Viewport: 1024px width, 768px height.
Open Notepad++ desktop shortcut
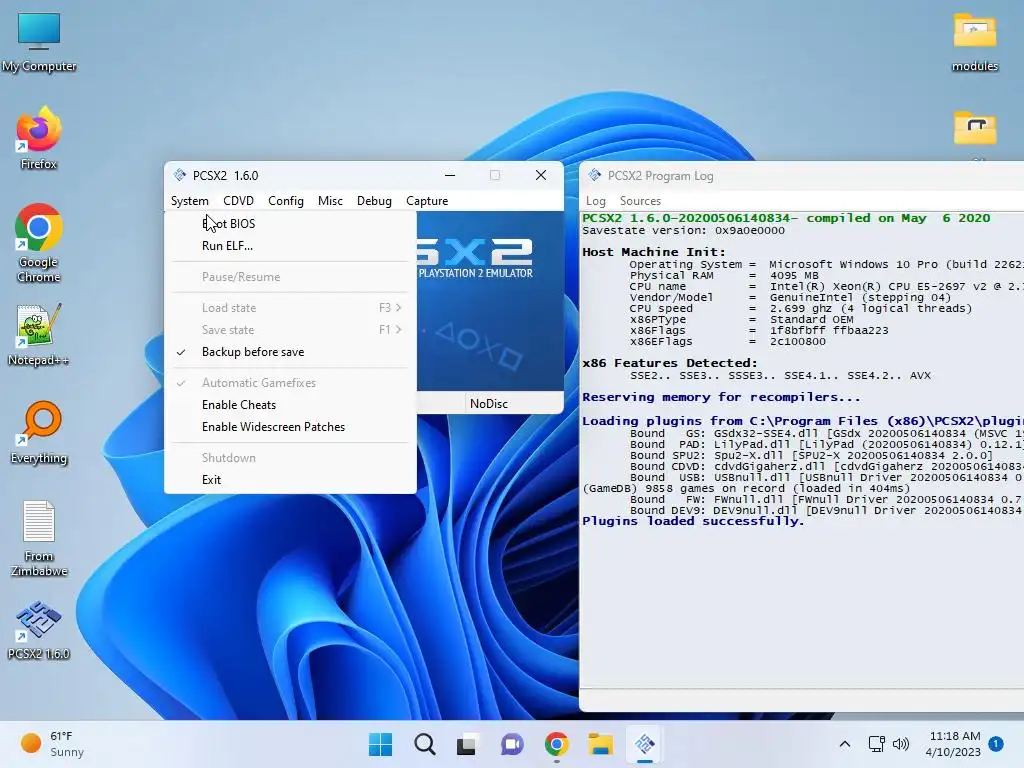tap(39, 334)
